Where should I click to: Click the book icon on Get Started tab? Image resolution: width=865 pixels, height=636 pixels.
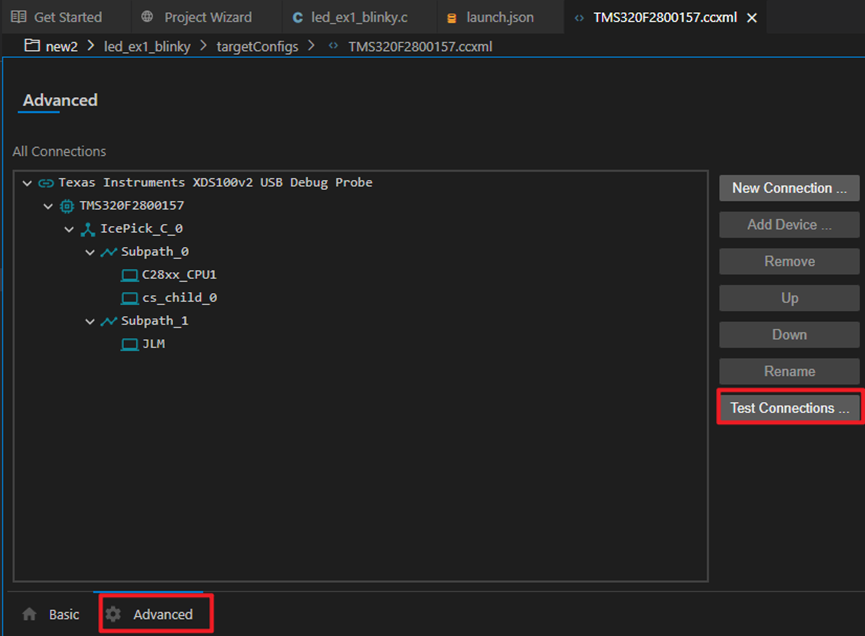coord(19,17)
